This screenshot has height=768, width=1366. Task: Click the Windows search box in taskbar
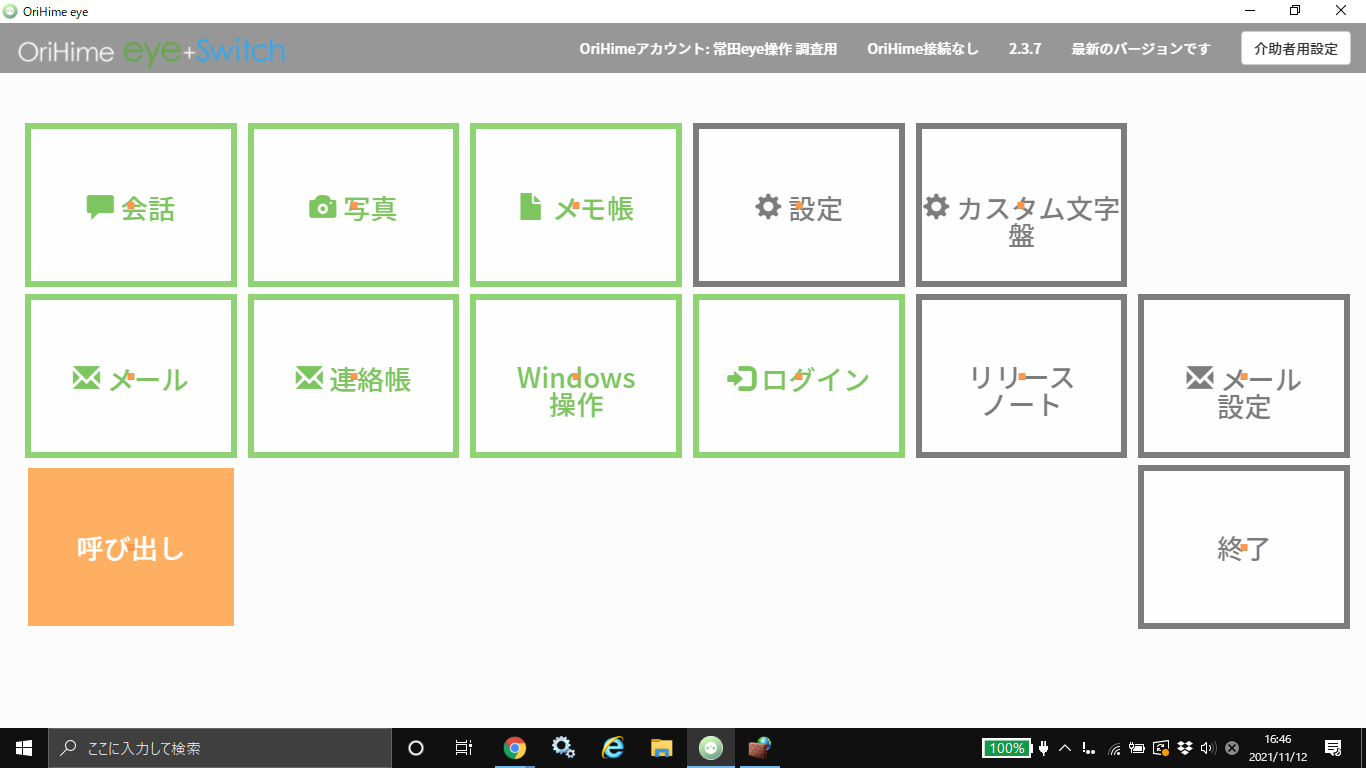pyautogui.click(x=220, y=748)
